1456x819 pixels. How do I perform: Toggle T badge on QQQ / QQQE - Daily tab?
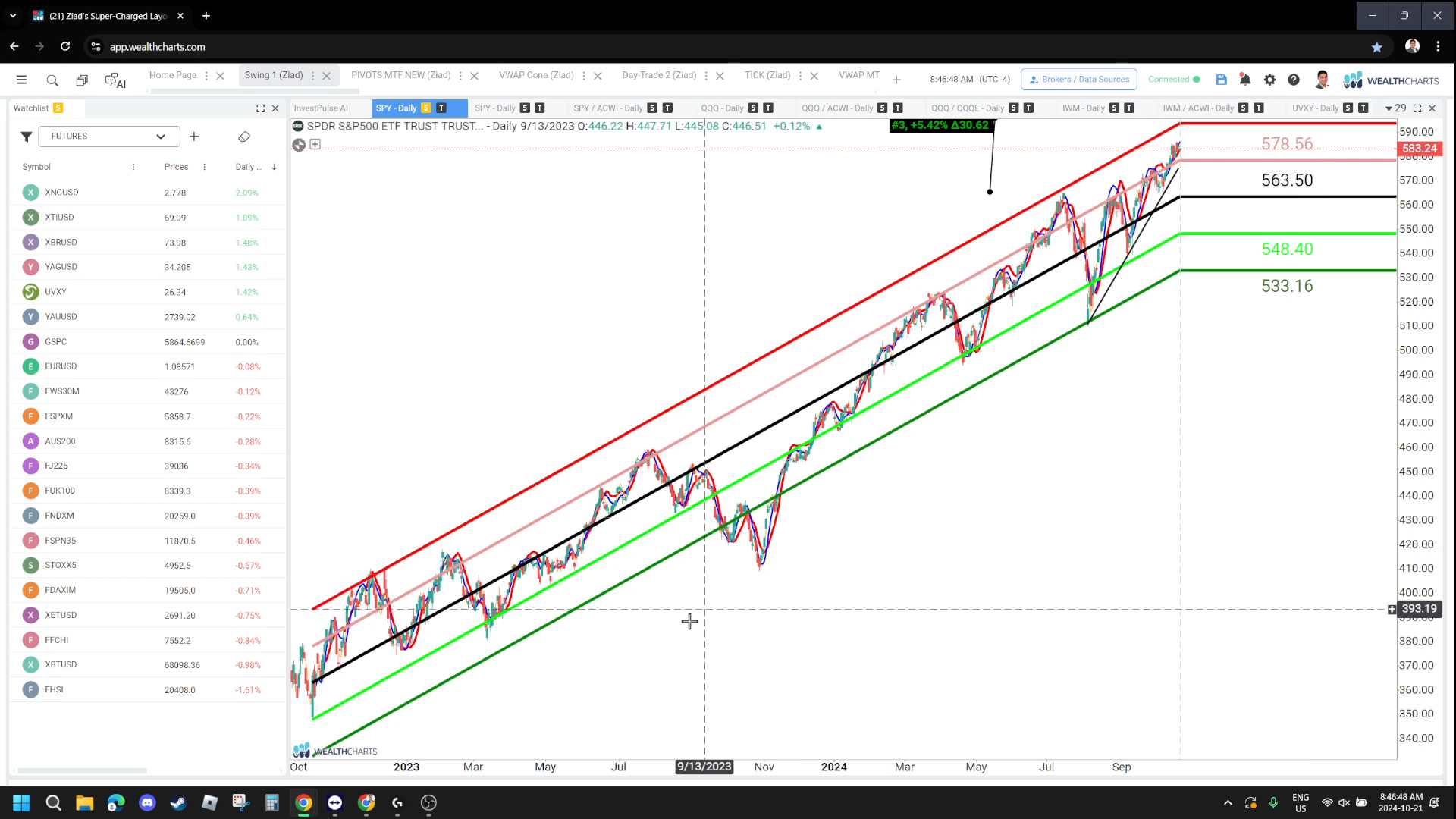[x=1029, y=108]
